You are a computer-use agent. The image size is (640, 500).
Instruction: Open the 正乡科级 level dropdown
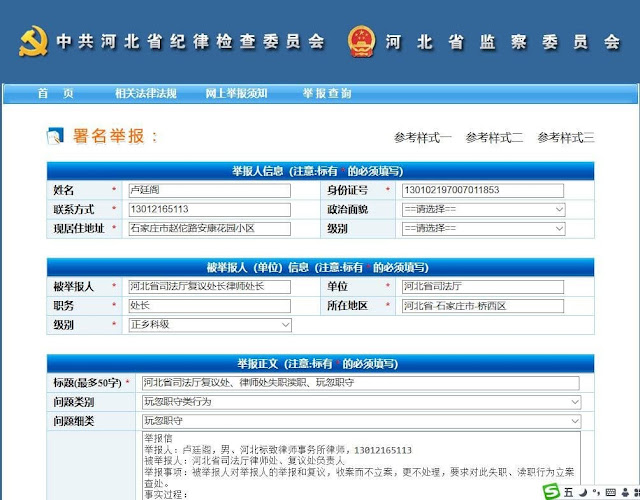click(x=209, y=325)
